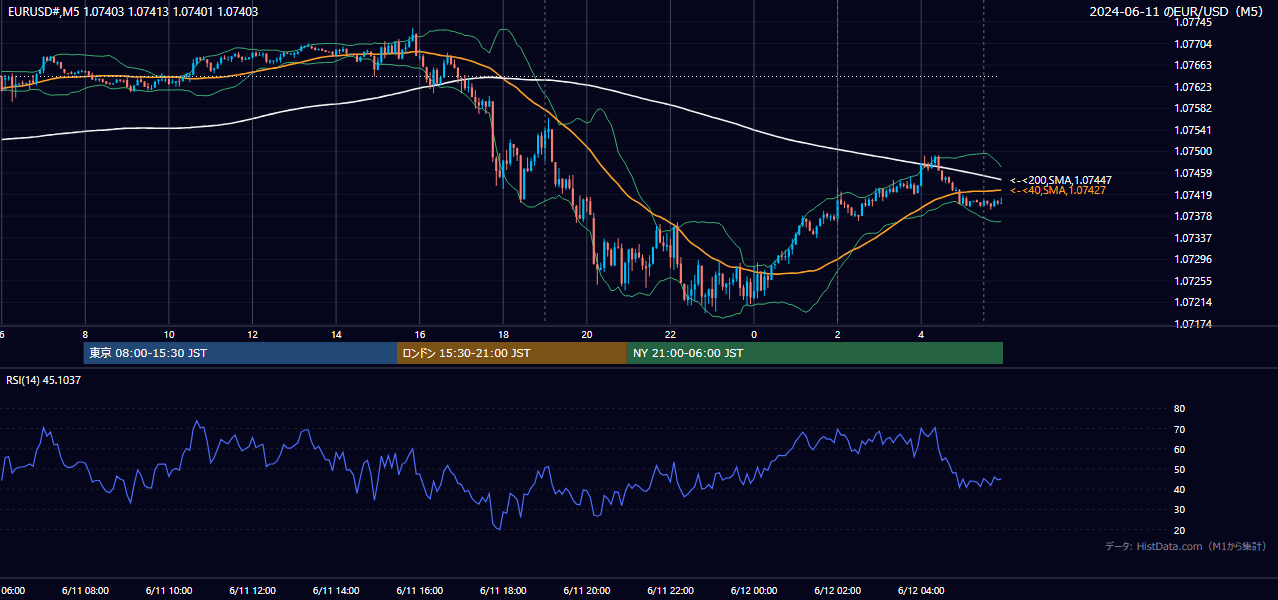Screen dimensions: 1278x600
Task: Click the 6/11 22:00 bottom date label
Action: click(670, 590)
